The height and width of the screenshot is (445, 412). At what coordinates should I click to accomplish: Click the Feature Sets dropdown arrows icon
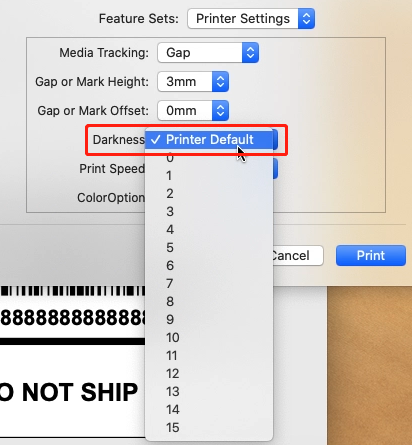coord(306,19)
